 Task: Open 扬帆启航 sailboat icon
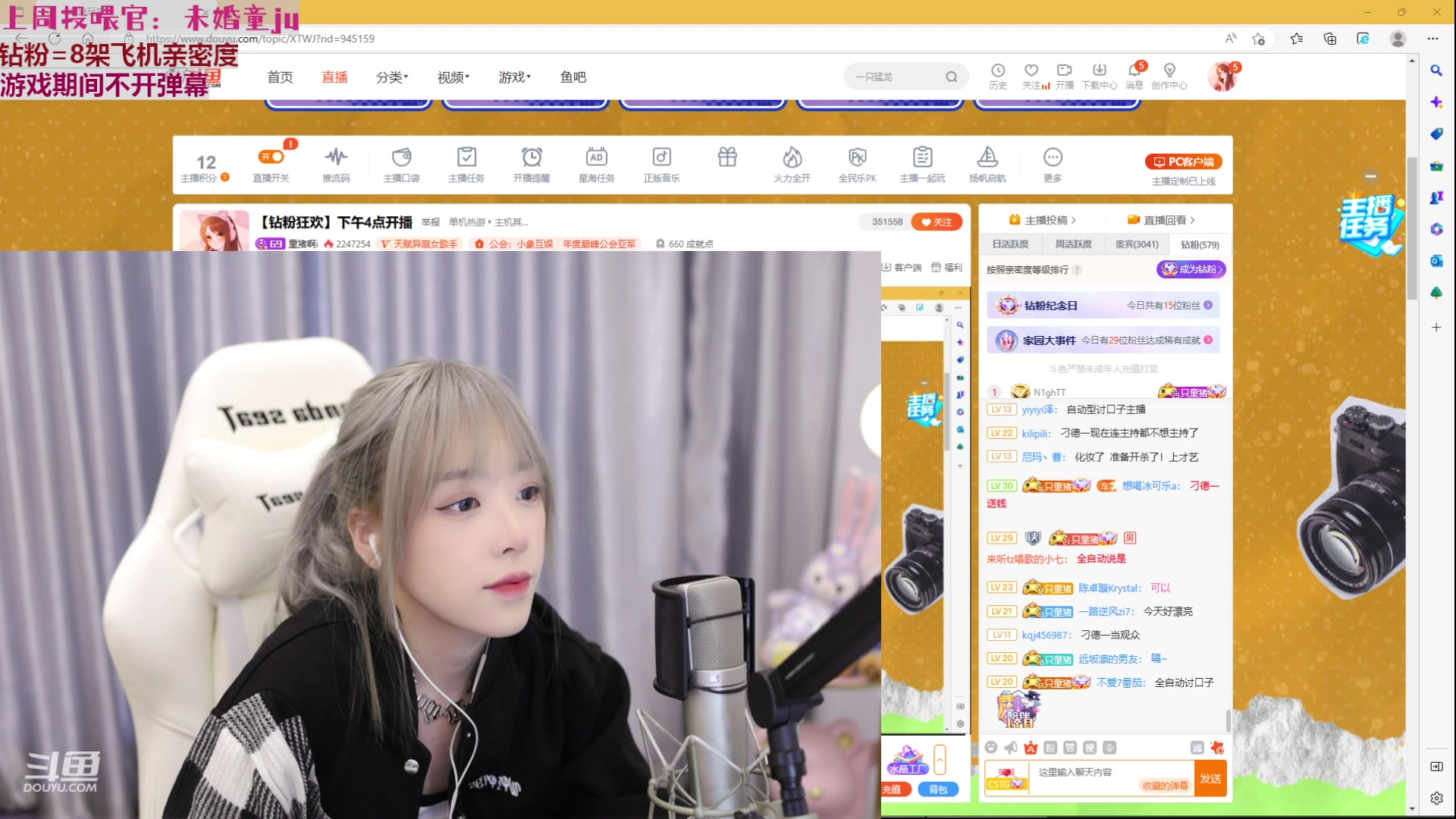[x=987, y=157]
